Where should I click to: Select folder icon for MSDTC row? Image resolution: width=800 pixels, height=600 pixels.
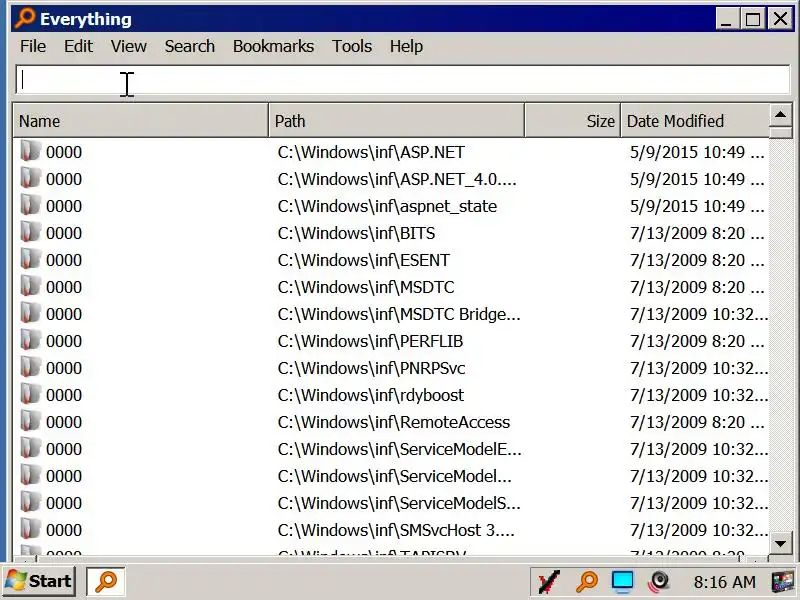30,286
